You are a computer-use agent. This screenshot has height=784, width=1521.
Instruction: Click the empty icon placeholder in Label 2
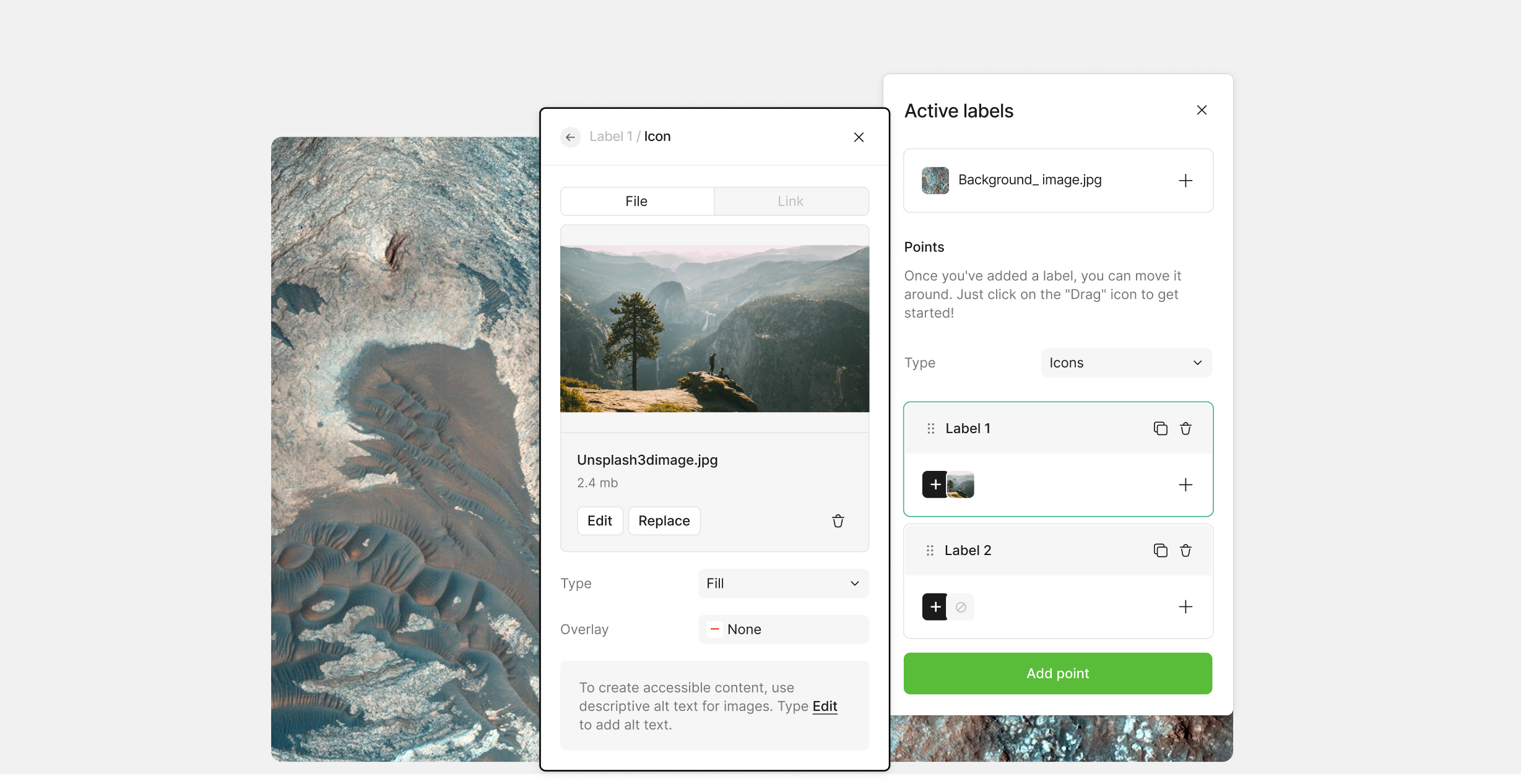click(961, 607)
